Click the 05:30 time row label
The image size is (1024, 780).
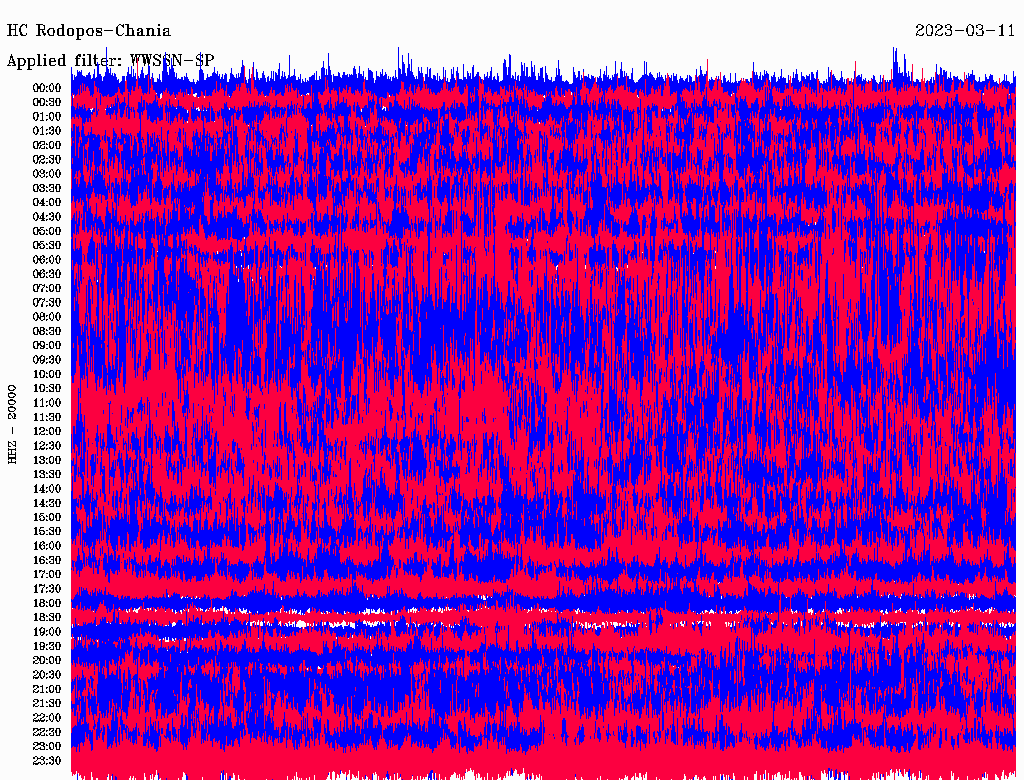pos(47,246)
